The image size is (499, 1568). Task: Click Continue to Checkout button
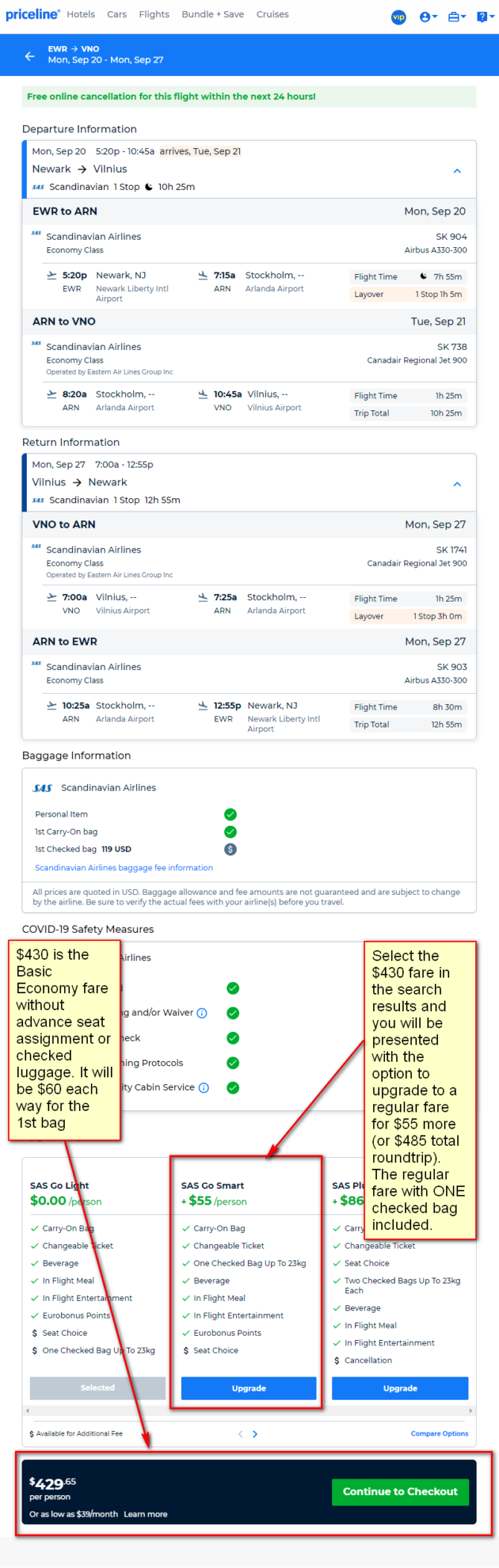coord(400,1491)
